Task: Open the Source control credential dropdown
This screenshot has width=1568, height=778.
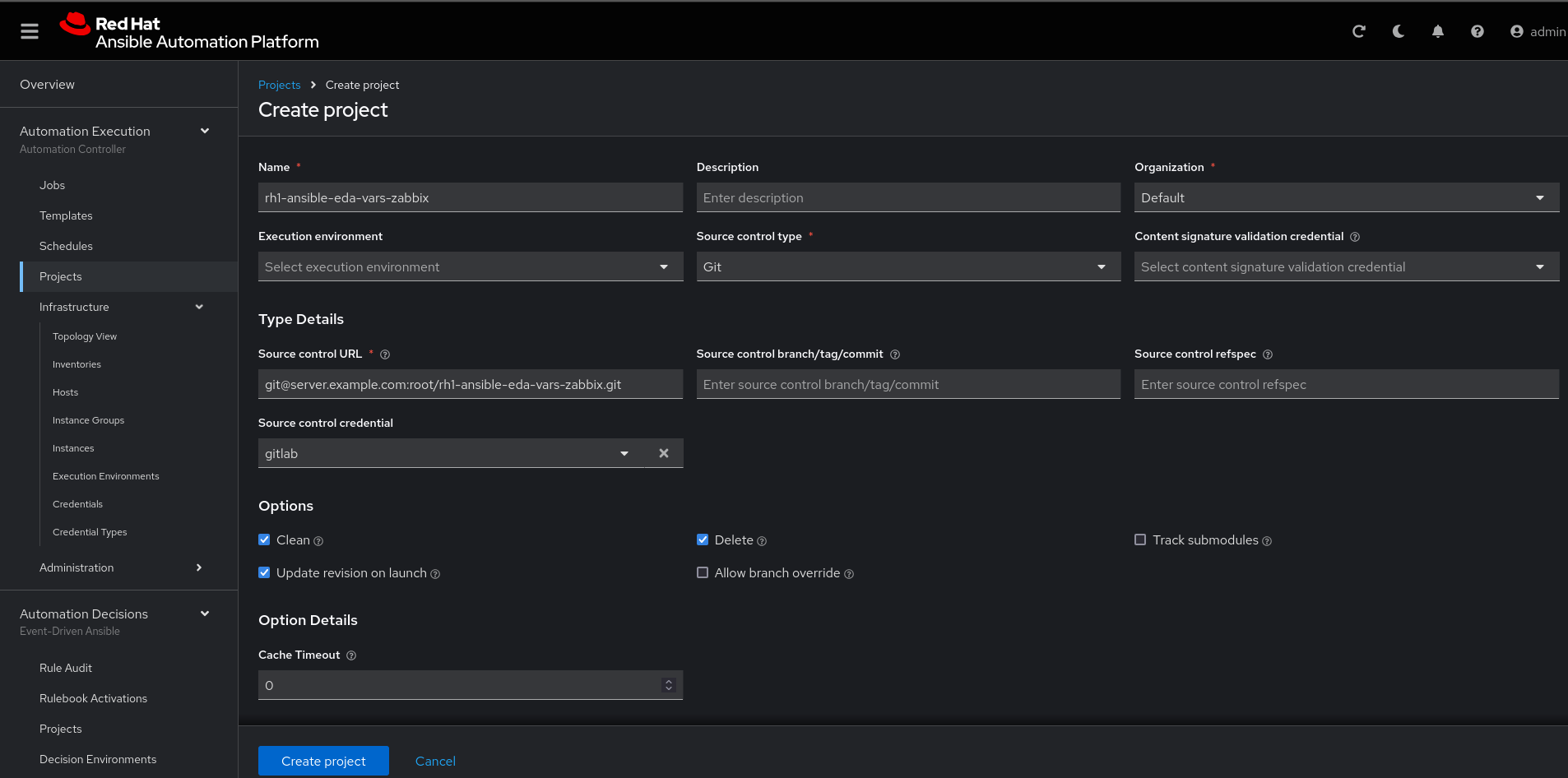Action: click(452, 453)
